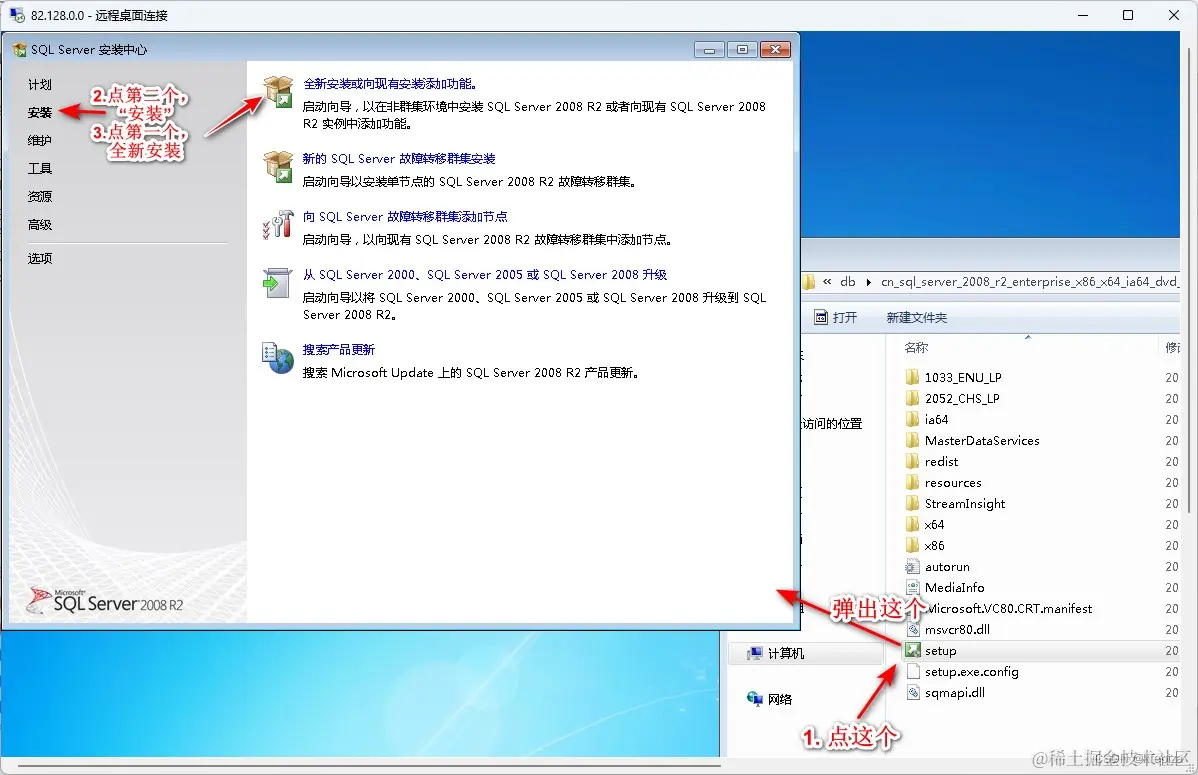Click the resources folder icon
The width and height of the screenshot is (1198, 775).
pyautogui.click(x=912, y=482)
